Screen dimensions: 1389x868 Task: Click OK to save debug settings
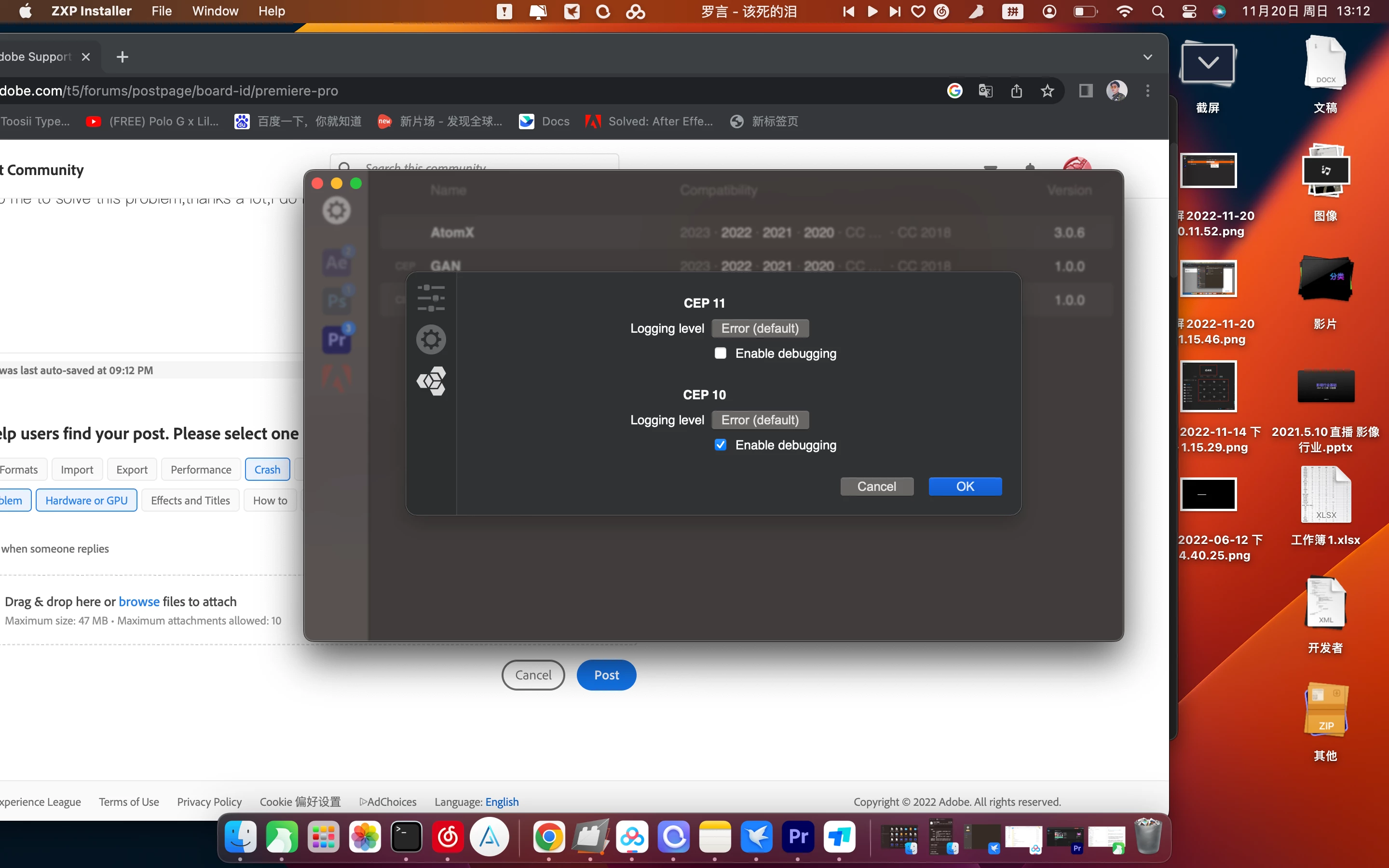click(965, 486)
